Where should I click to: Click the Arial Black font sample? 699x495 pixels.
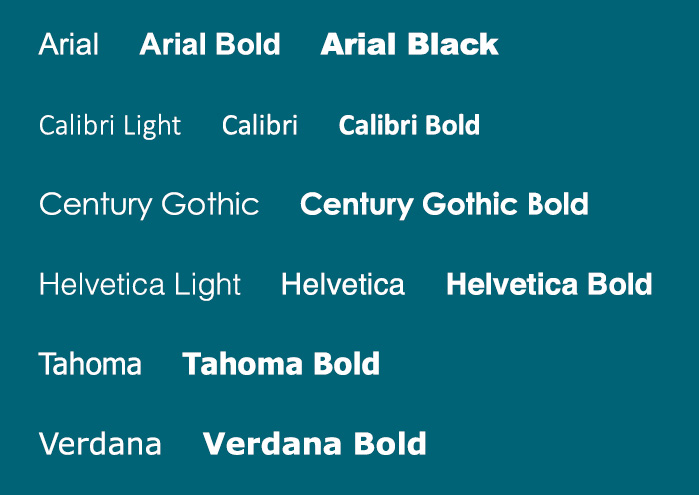pos(409,44)
